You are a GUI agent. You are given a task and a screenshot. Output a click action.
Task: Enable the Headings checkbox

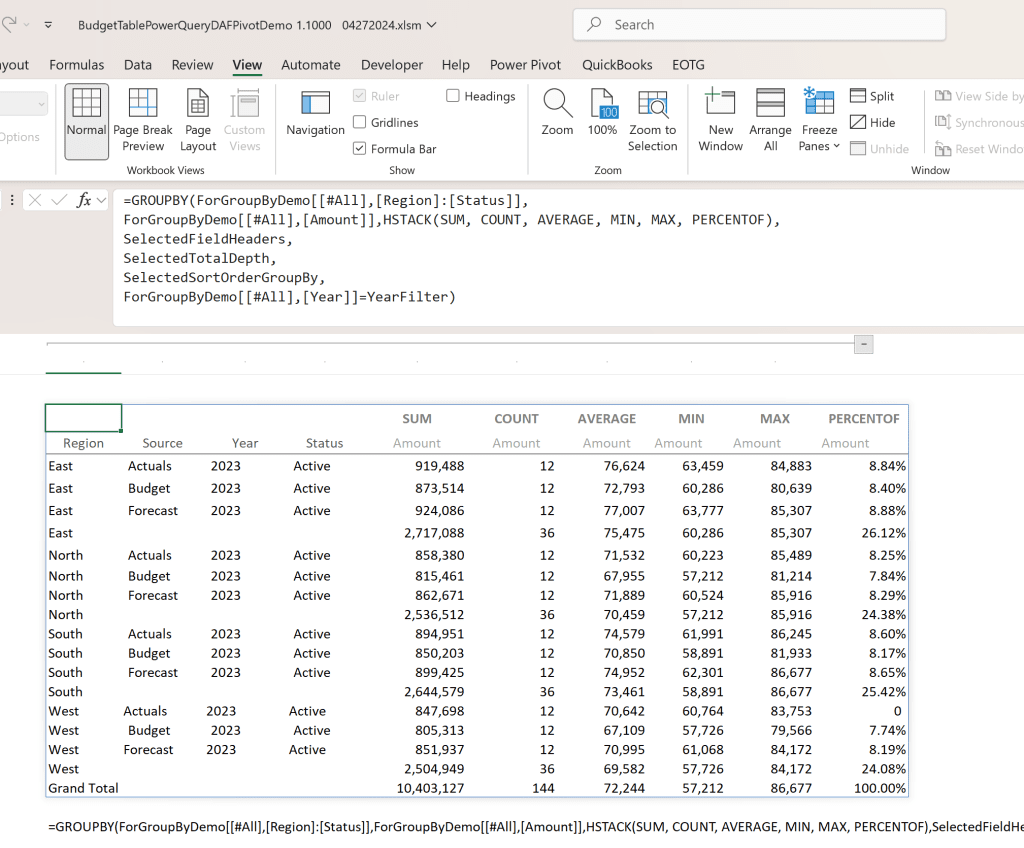pyautogui.click(x=453, y=96)
